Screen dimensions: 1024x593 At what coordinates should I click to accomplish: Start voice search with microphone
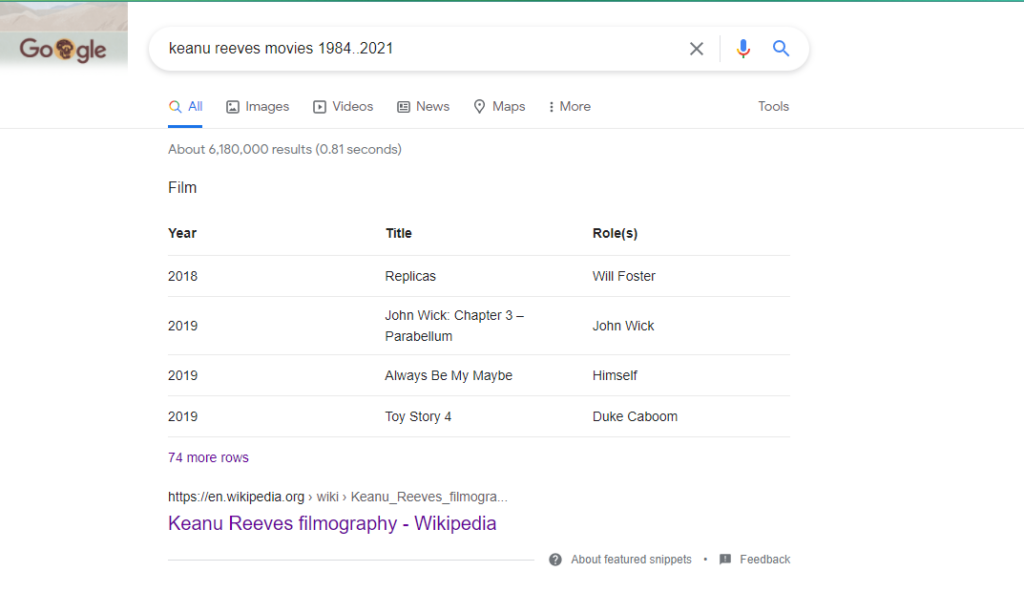[x=743, y=49]
